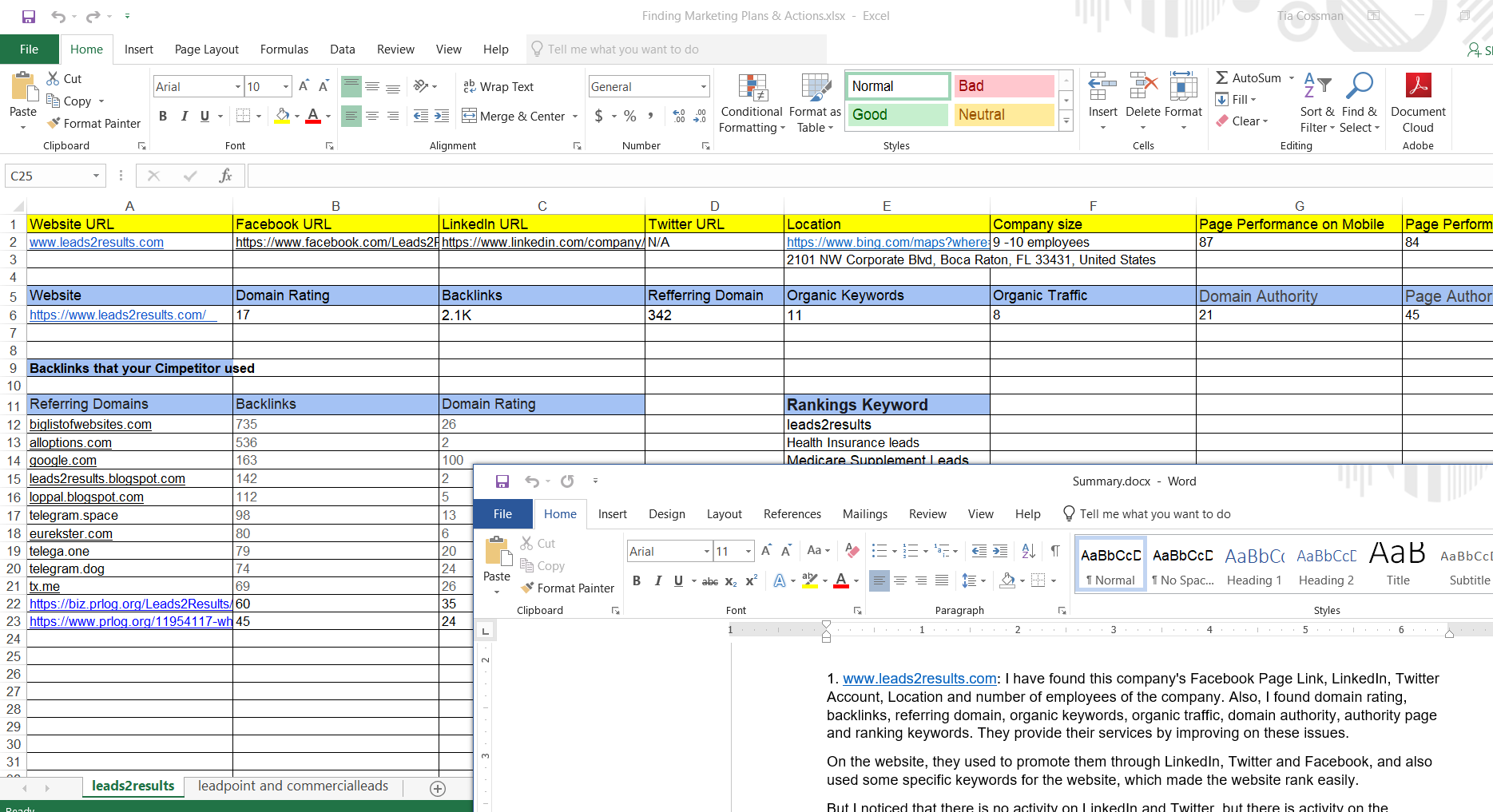The image size is (1493, 812).
Task: Open the Word References tab
Action: 792,514
